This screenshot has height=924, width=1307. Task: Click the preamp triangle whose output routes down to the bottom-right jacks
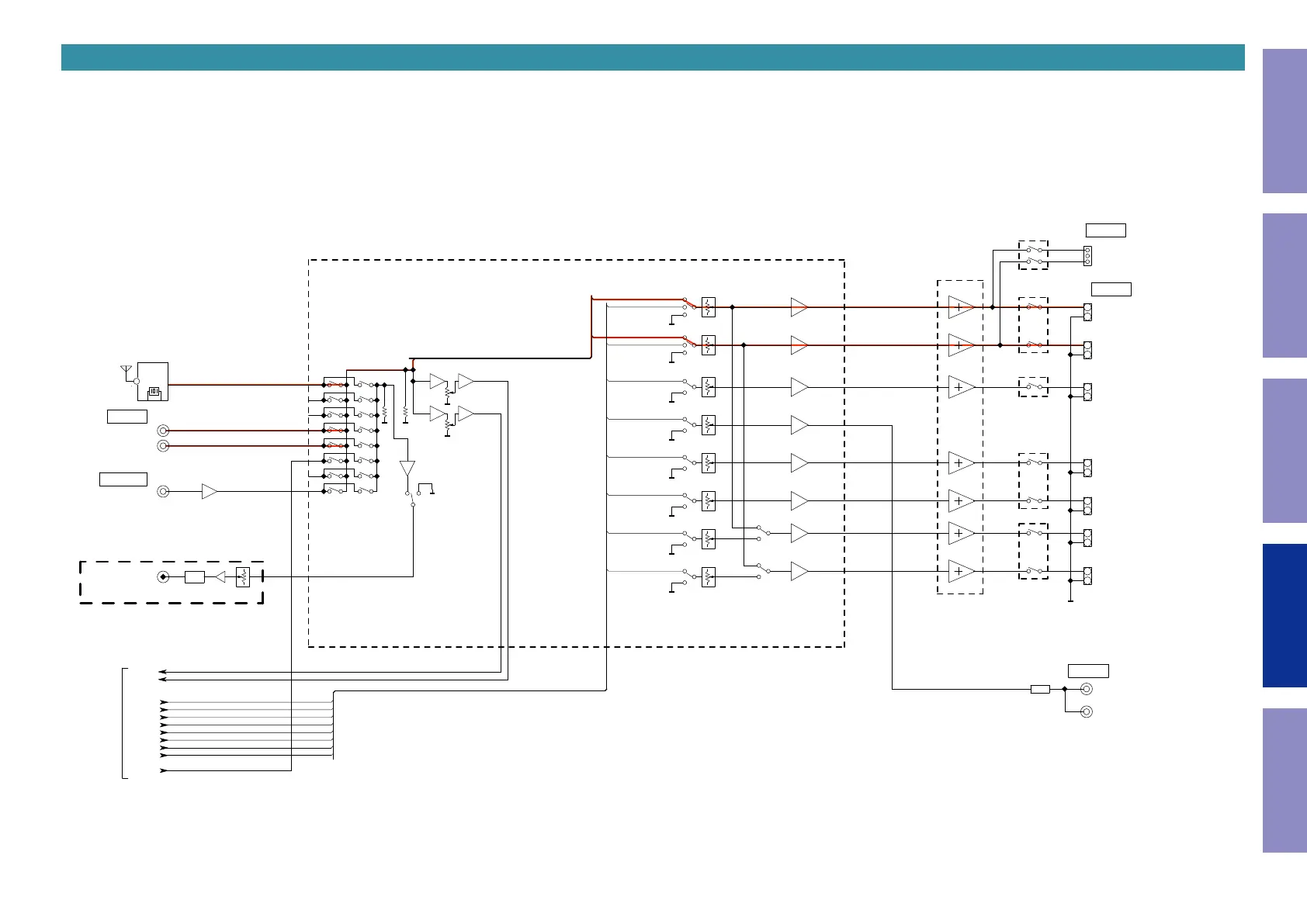coord(799,425)
